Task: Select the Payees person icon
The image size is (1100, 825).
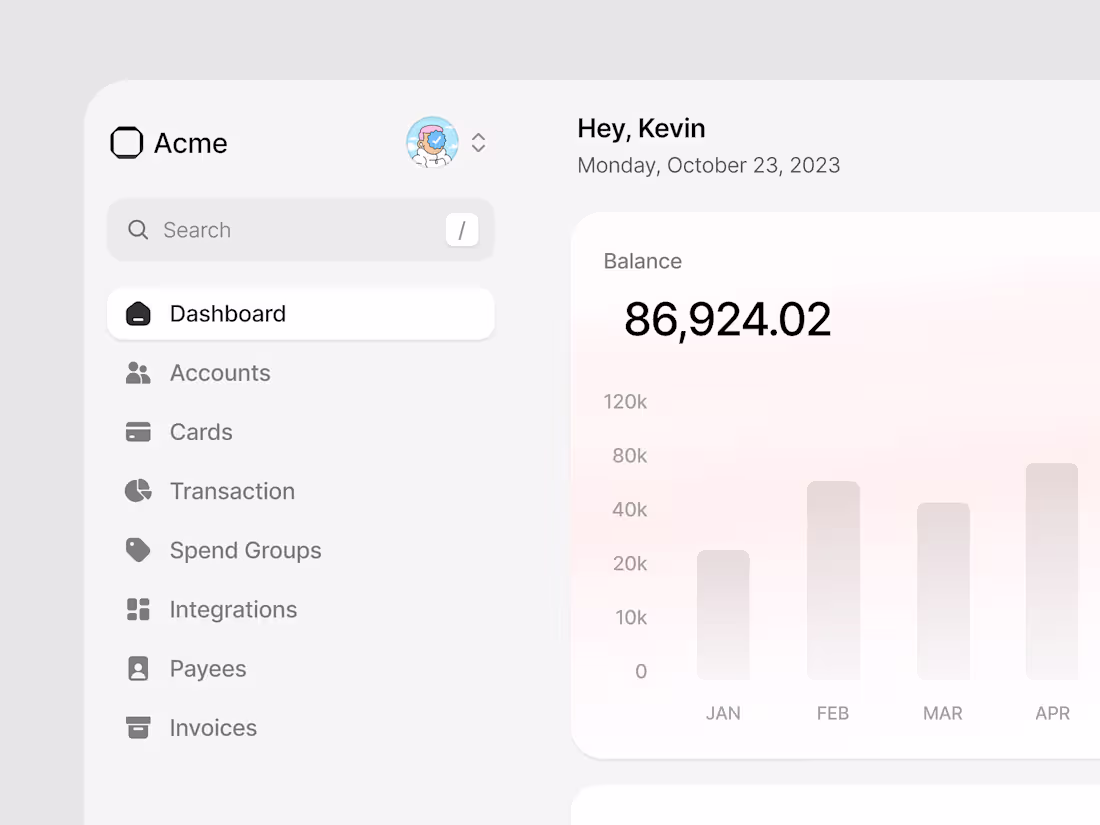Action: [x=137, y=668]
